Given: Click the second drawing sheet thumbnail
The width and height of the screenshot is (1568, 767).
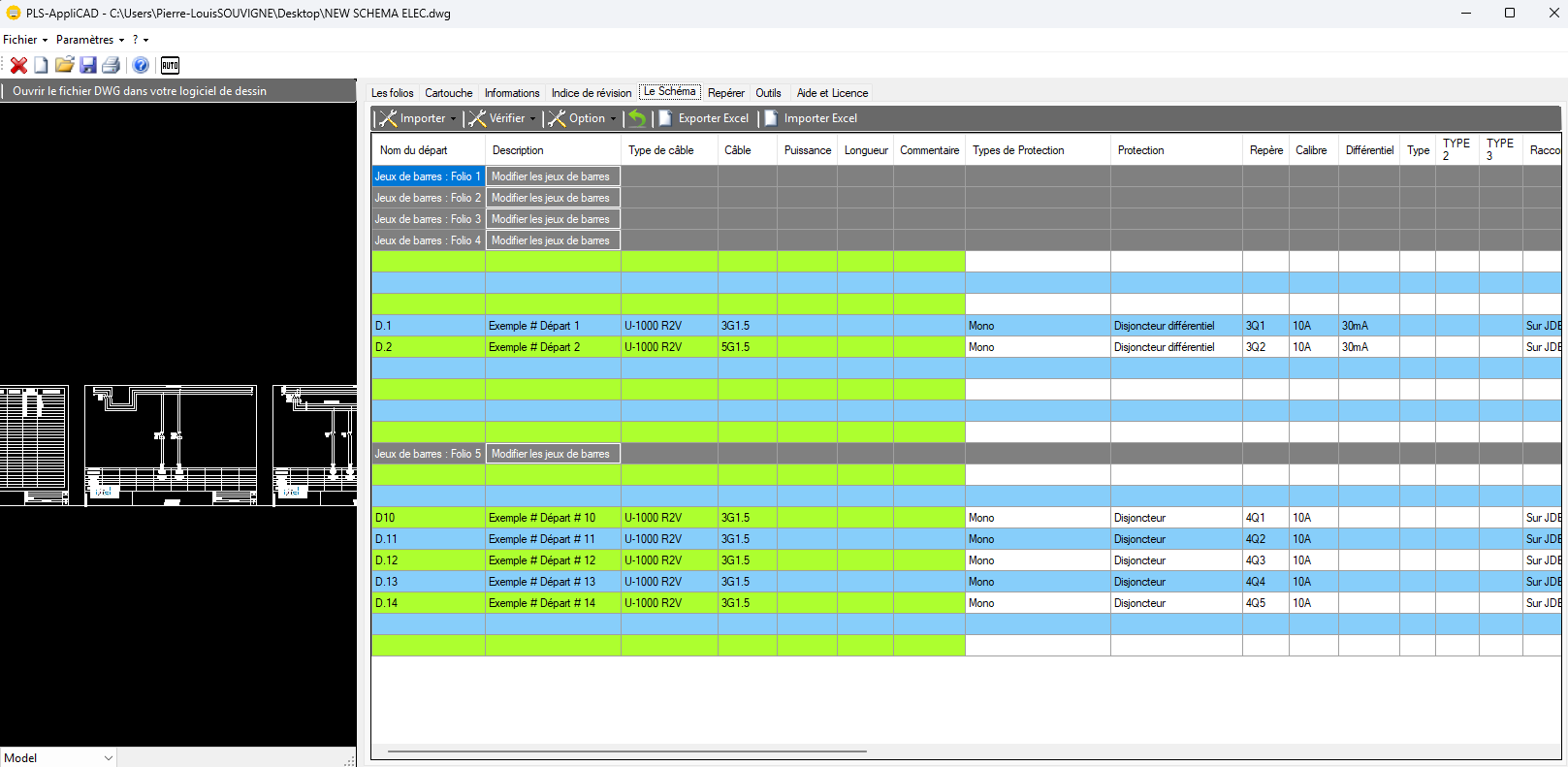Looking at the screenshot, I should 171,445.
